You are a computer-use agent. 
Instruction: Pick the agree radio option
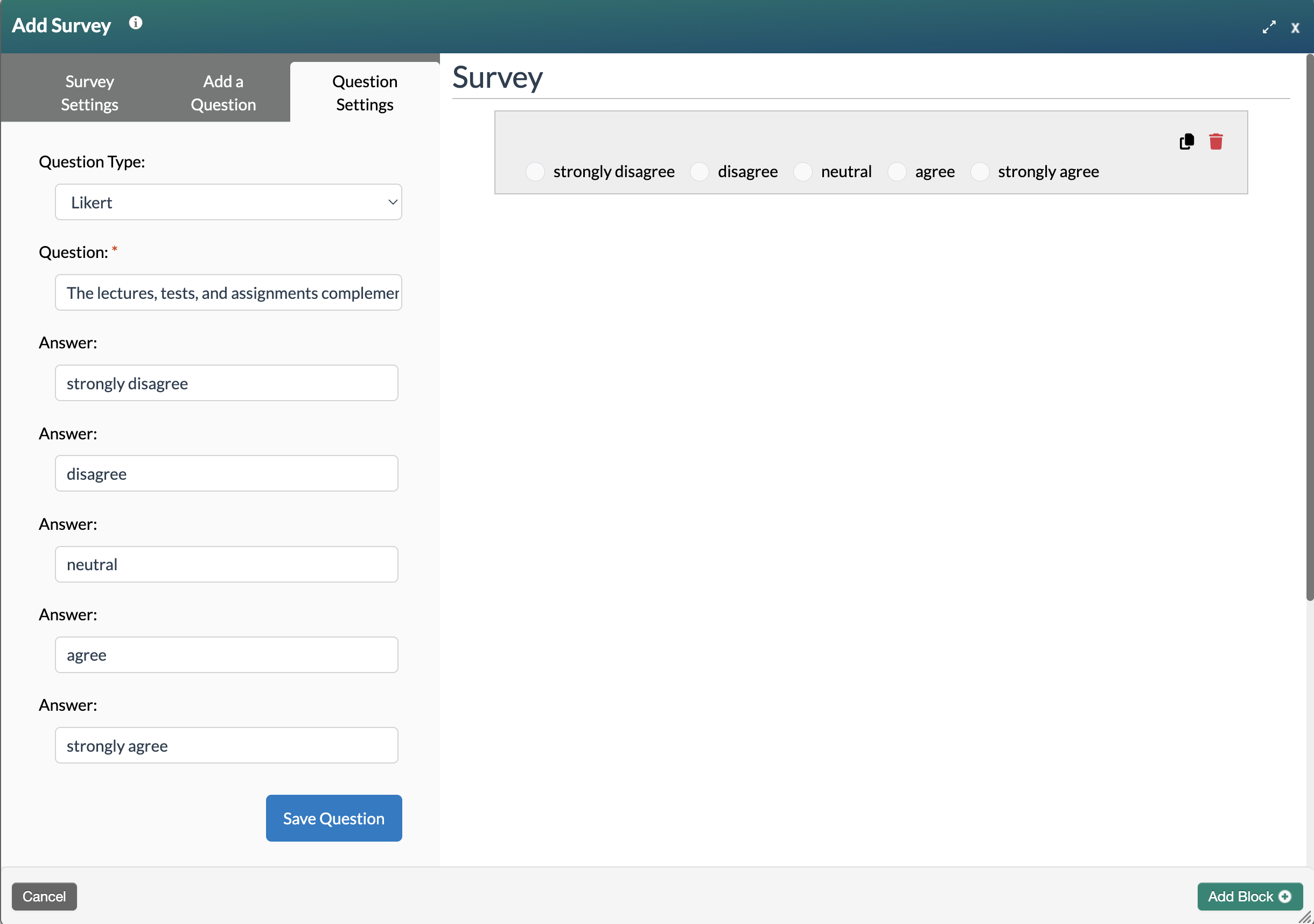tap(897, 172)
